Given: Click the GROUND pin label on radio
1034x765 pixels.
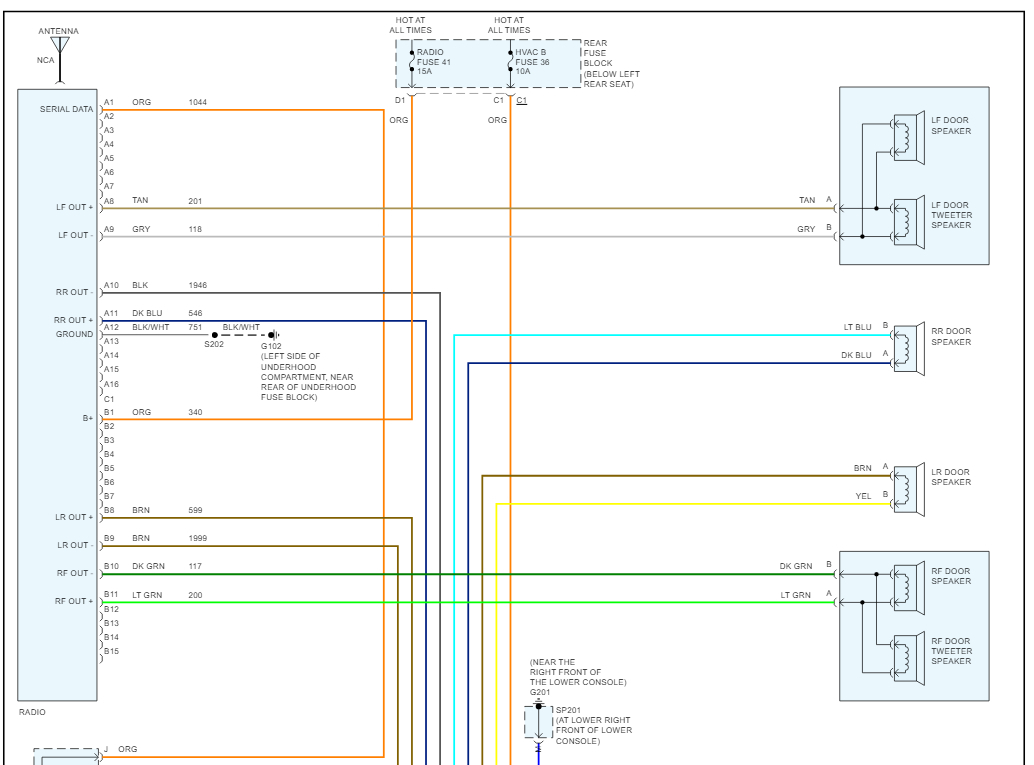Looking at the screenshot, I should [75, 334].
